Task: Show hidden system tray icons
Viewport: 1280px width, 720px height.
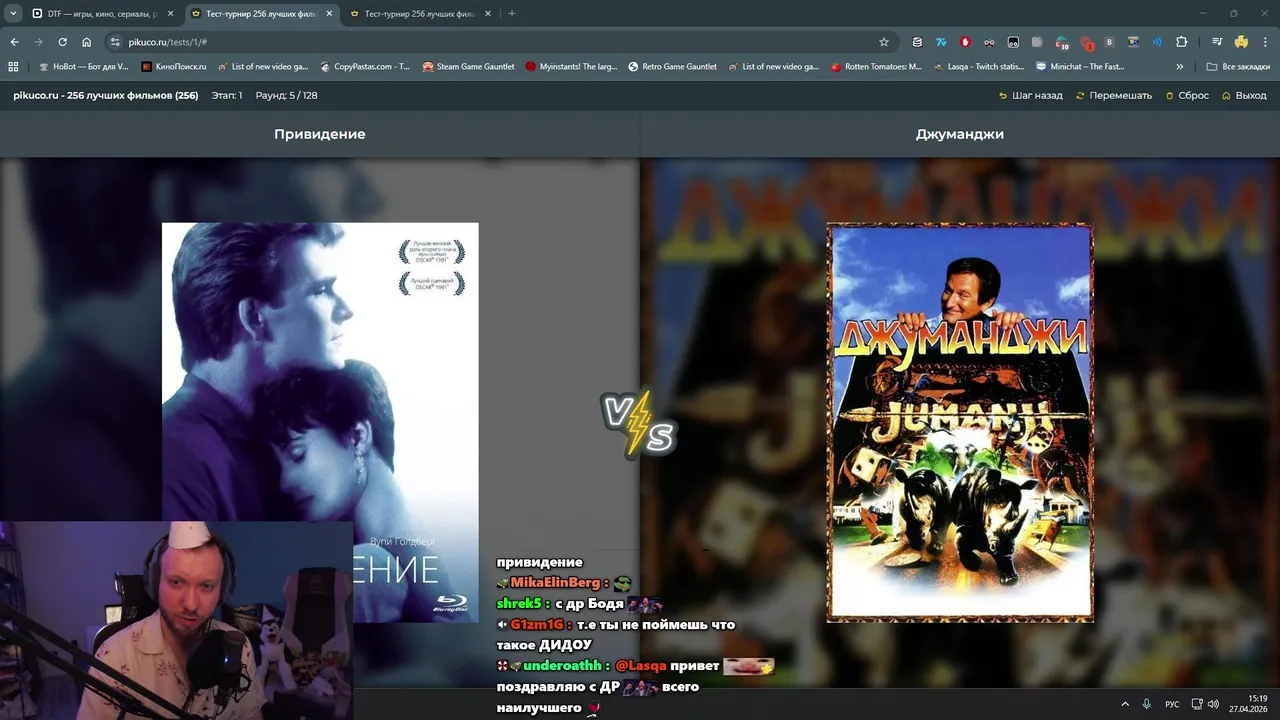Action: click(x=1125, y=704)
